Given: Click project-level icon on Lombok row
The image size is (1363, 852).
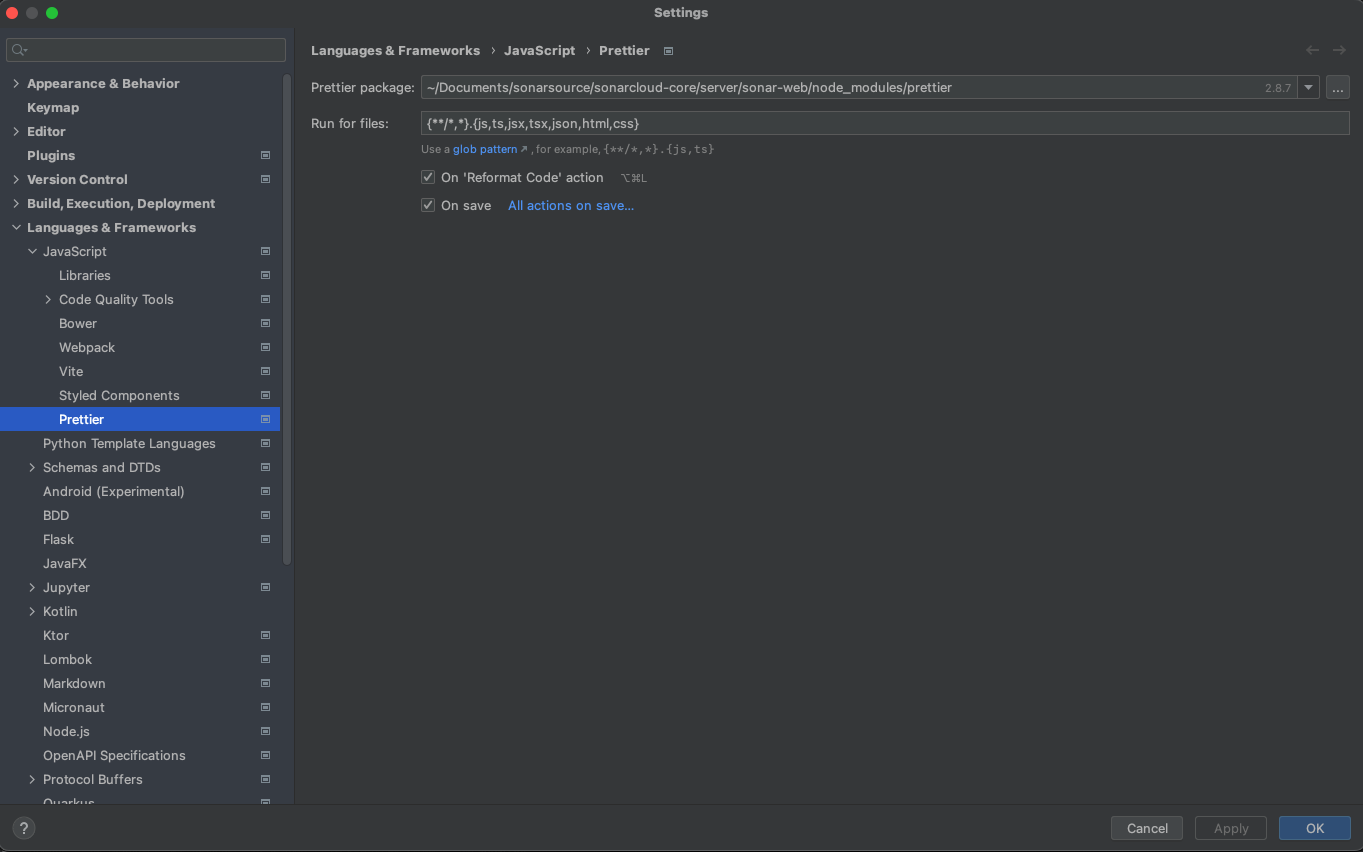Looking at the screenshot, I should 265,659.
